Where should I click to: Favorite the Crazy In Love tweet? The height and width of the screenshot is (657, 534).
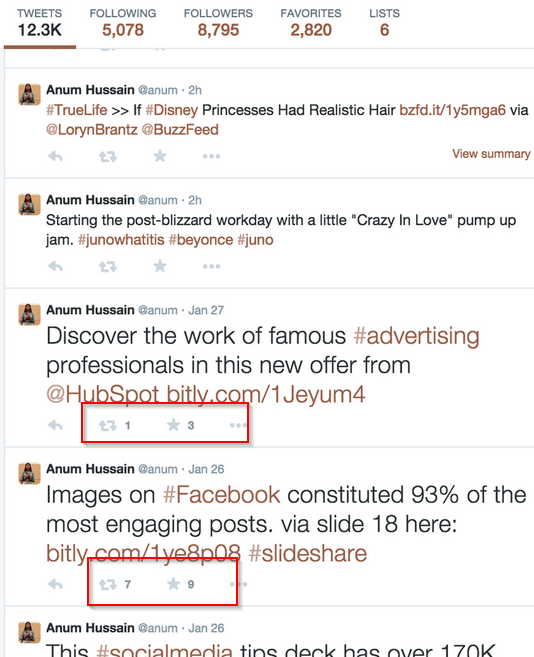click(x=160, y=266)
